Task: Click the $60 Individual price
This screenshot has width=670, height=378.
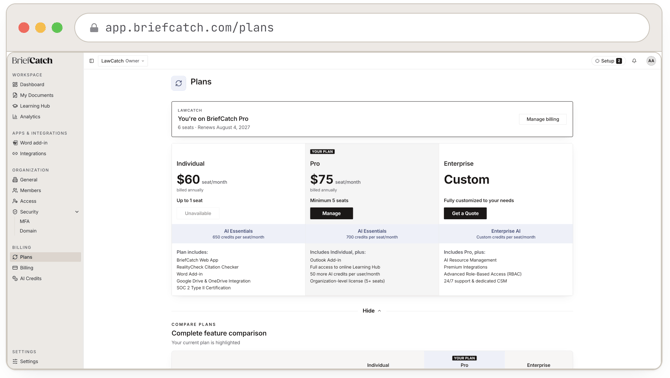Action: [188, 179]
